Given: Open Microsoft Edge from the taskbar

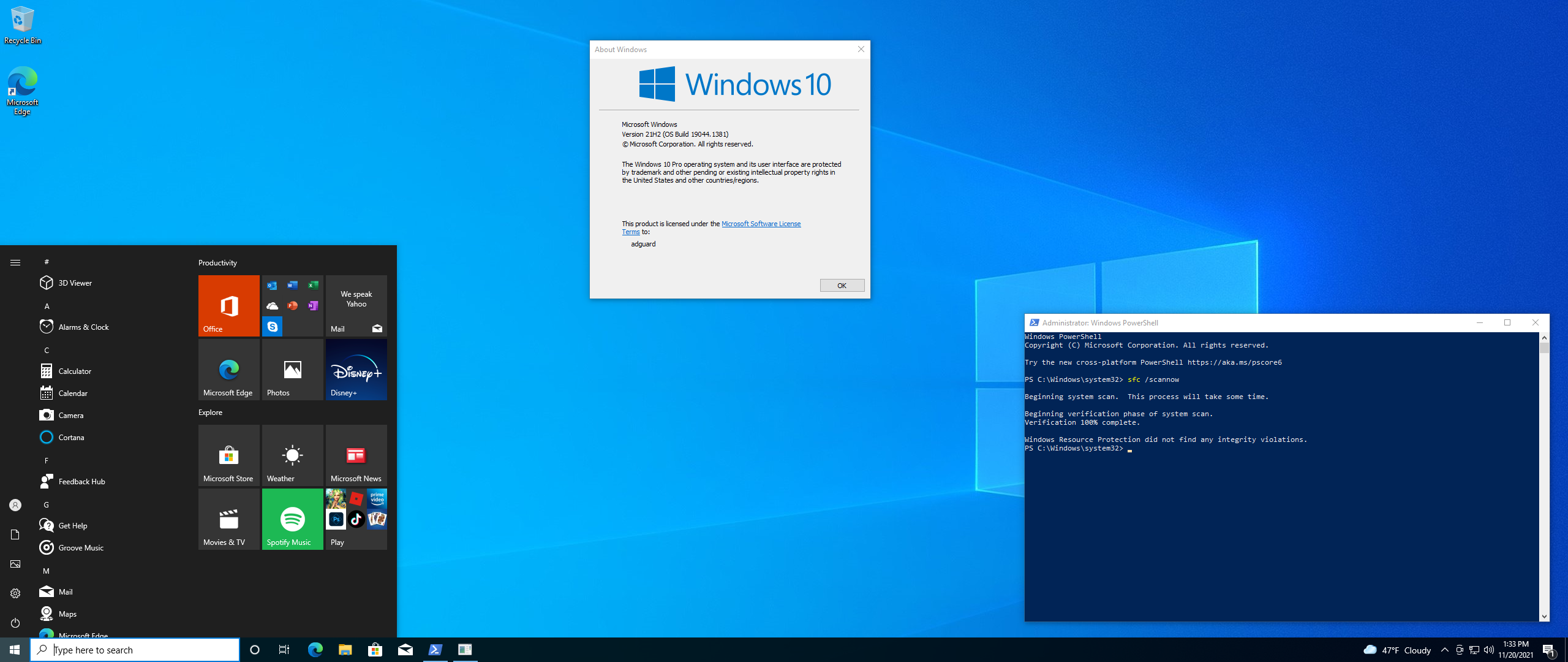Looking at the screenshot, I should [315, 650].
